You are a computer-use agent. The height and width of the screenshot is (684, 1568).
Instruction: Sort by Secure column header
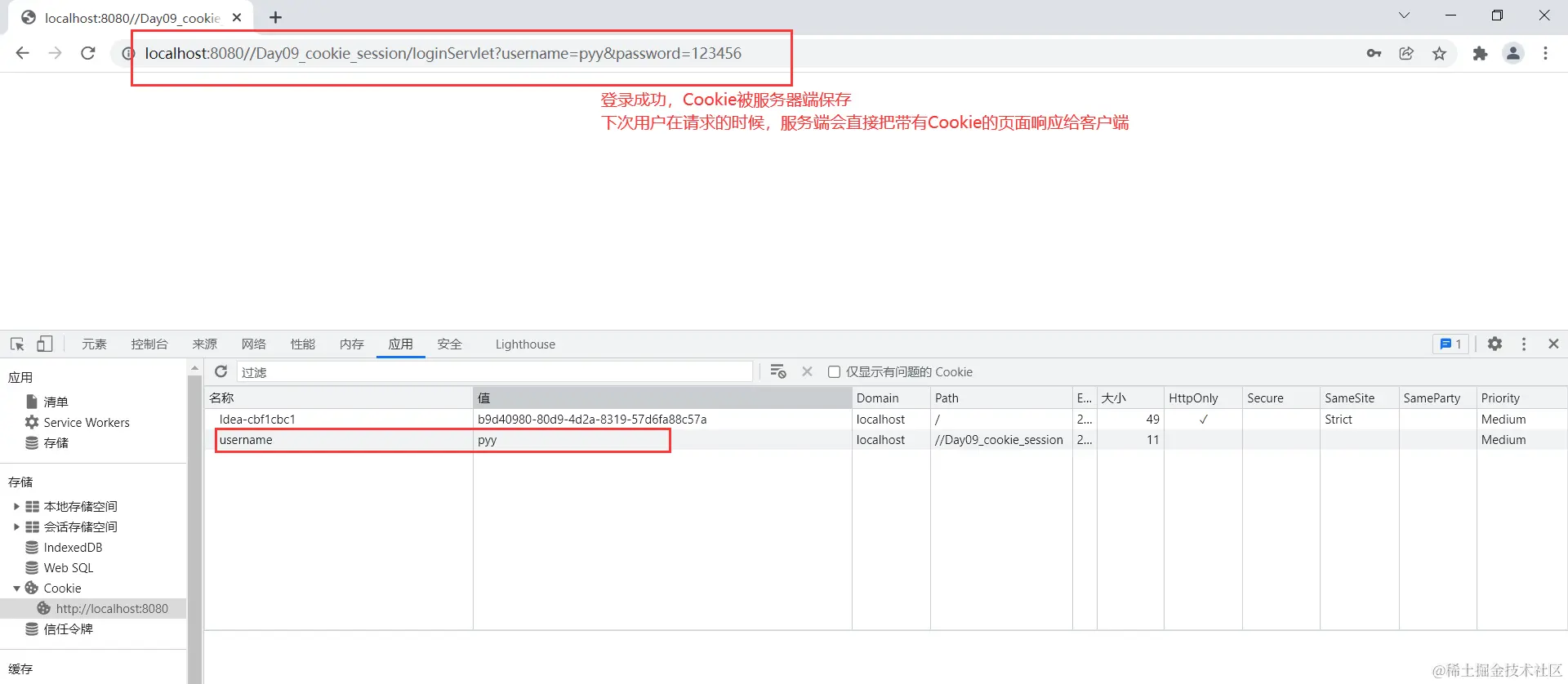(1281, 398)
